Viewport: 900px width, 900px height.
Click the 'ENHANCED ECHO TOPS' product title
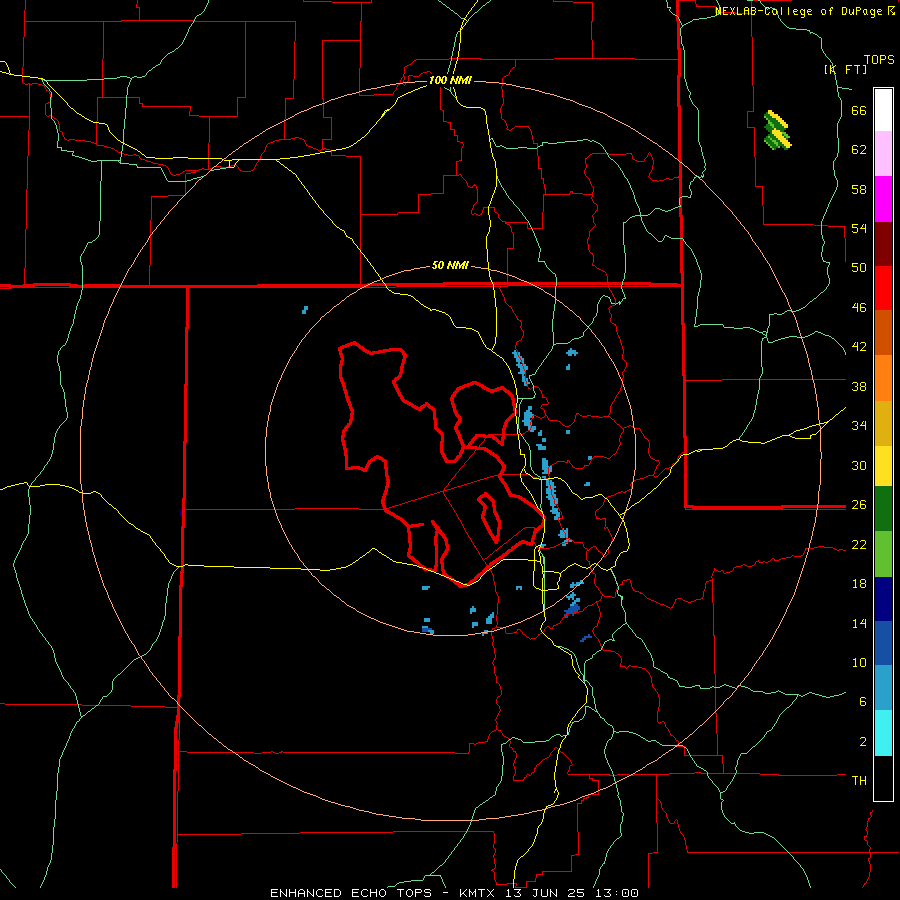coord(351,893)
